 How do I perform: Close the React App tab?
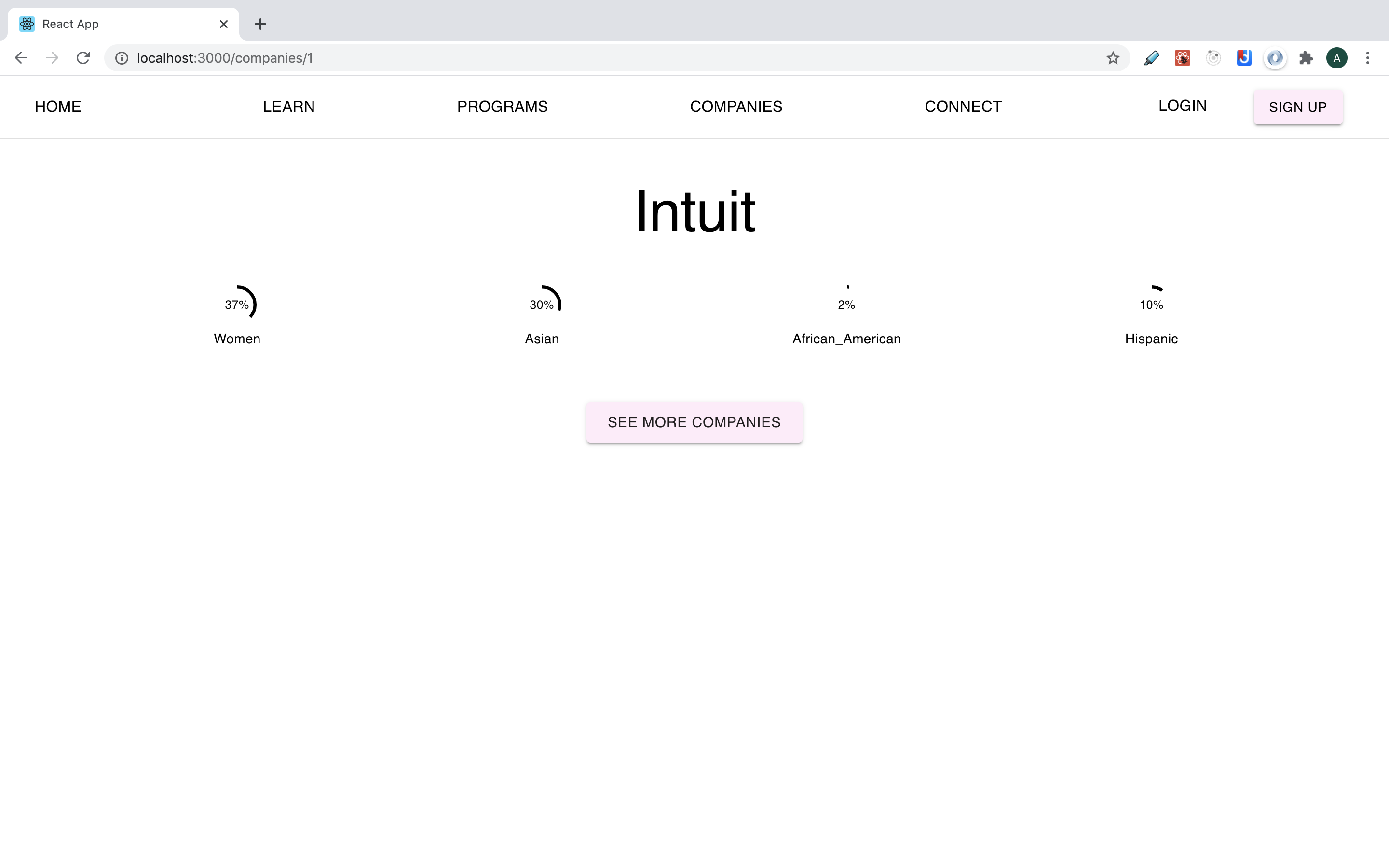point(224,24)
